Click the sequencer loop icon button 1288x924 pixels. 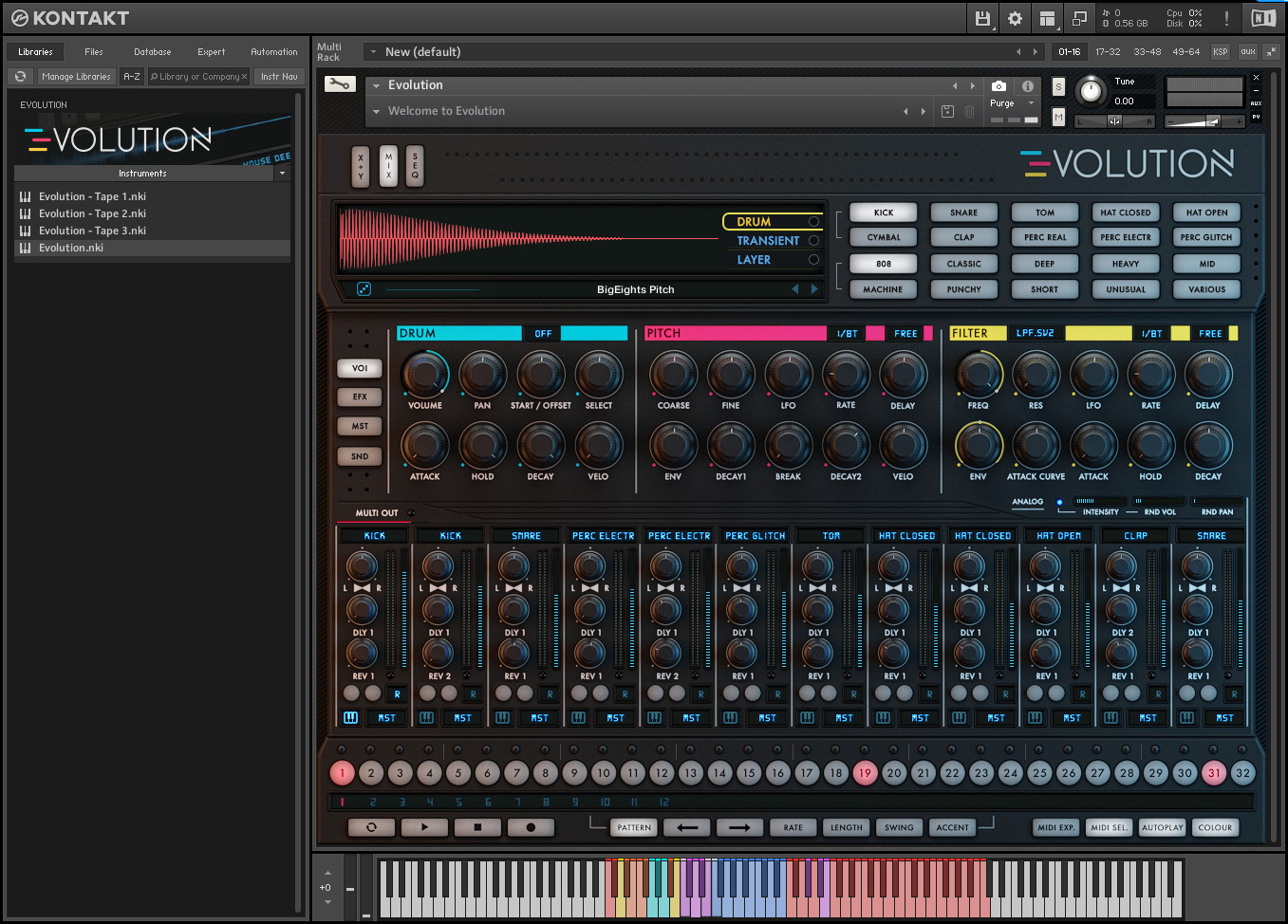coord(371,827)
